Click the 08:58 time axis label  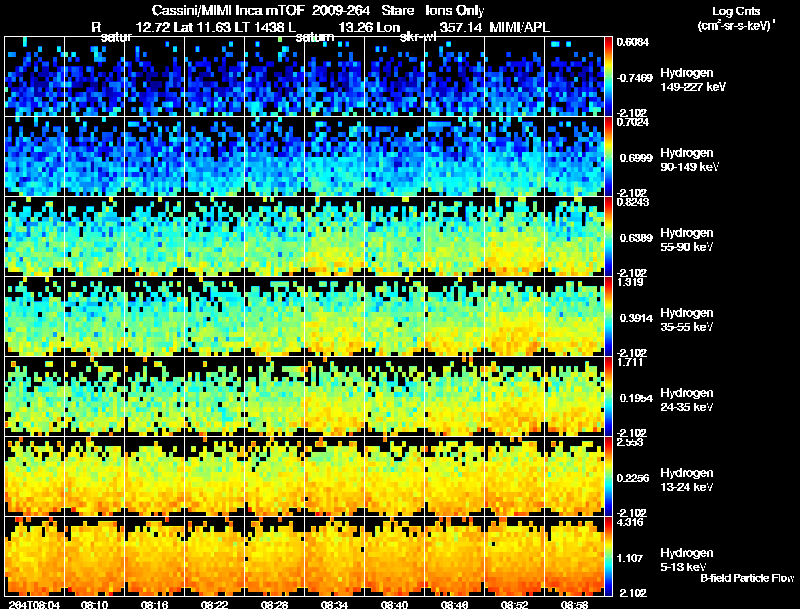pos(574,605)
